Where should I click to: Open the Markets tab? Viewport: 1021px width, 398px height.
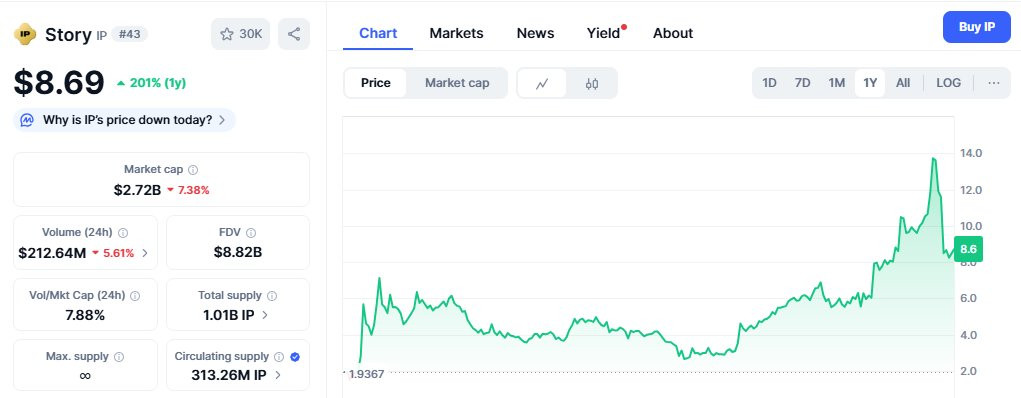click(x=456, y=33)
